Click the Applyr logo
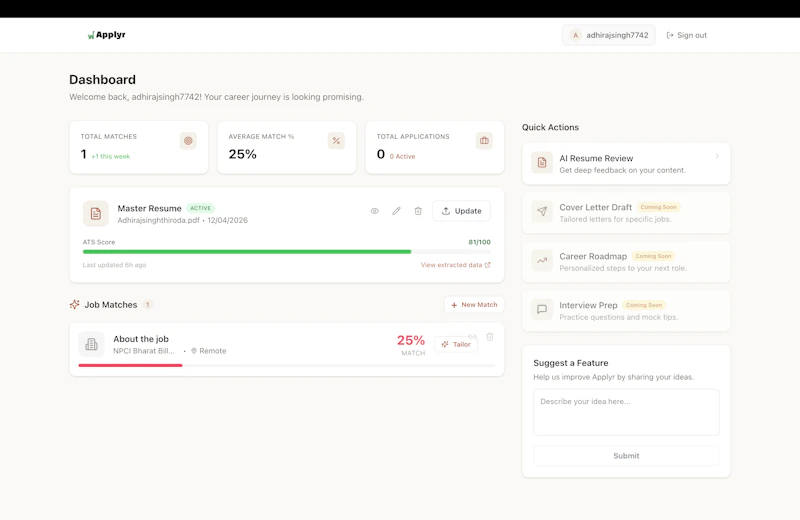The width and height of the screenshot is (800, 520). coord(106,35)
